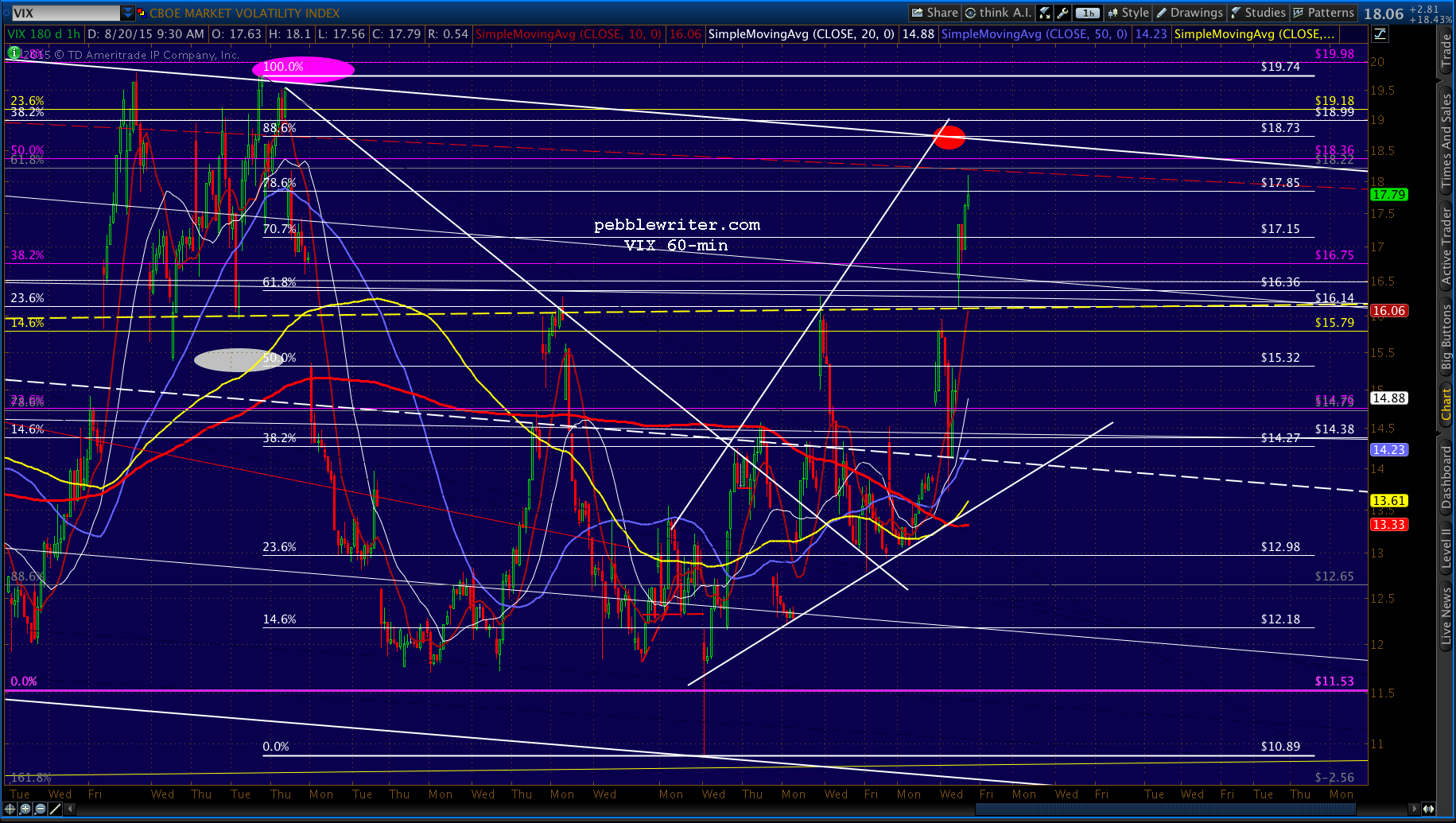Click the $10.89 Fibonacci level label
Screen dimensions: 1456x823
coord(1280,747)
